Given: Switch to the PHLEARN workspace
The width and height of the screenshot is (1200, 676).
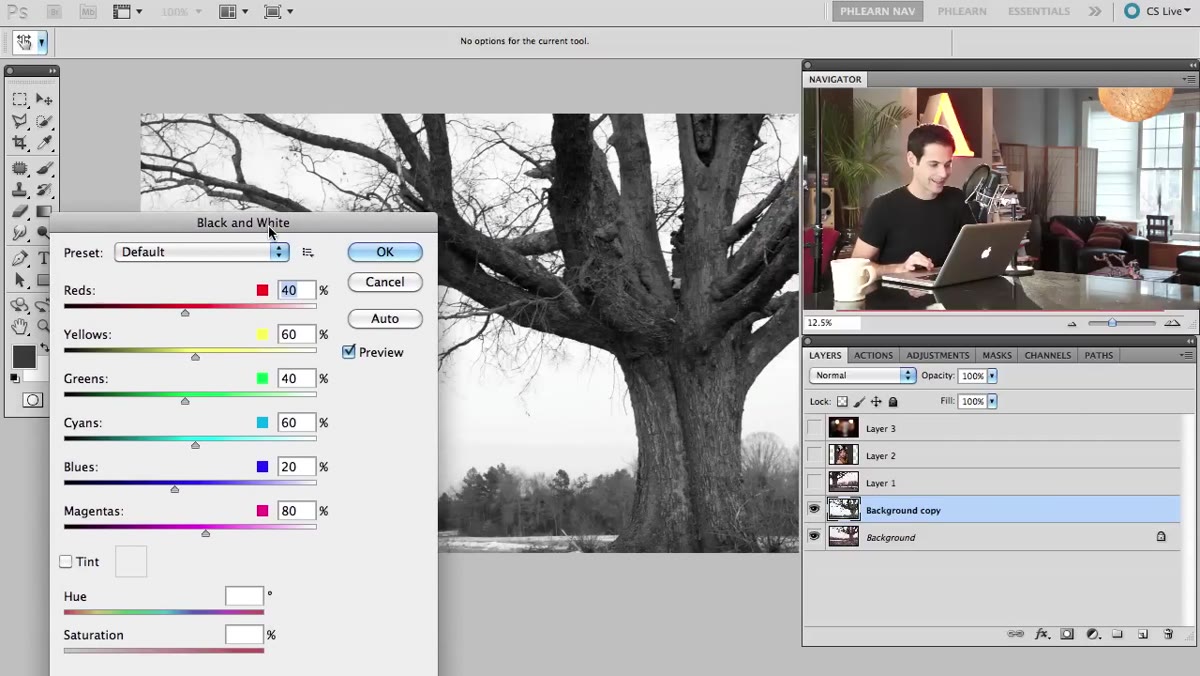Looking at the screenshot, I should (962, 12).
